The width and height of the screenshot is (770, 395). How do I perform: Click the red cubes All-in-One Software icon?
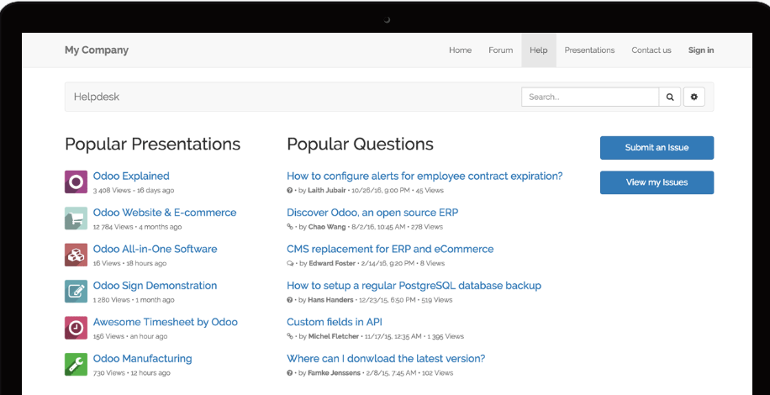tap(76, 255)
